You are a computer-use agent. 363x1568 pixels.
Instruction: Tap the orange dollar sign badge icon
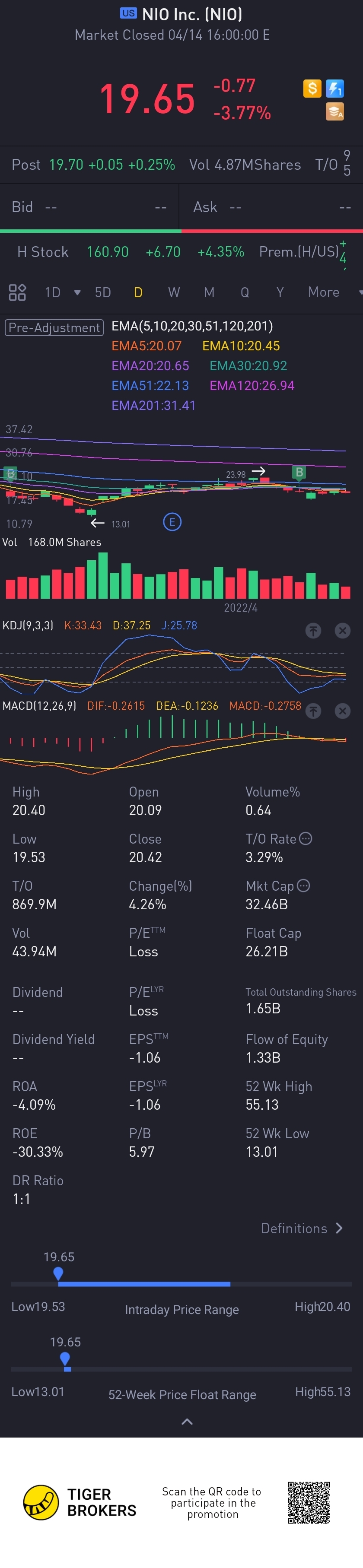312,88
